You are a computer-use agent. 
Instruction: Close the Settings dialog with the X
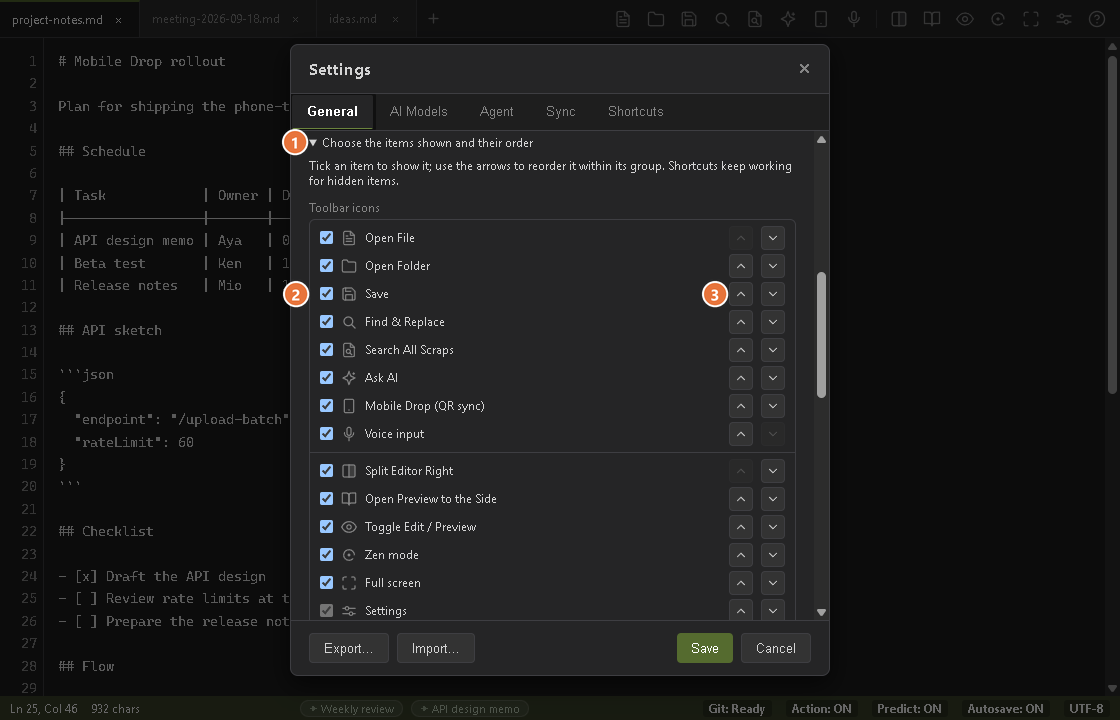tap(804, 69)
